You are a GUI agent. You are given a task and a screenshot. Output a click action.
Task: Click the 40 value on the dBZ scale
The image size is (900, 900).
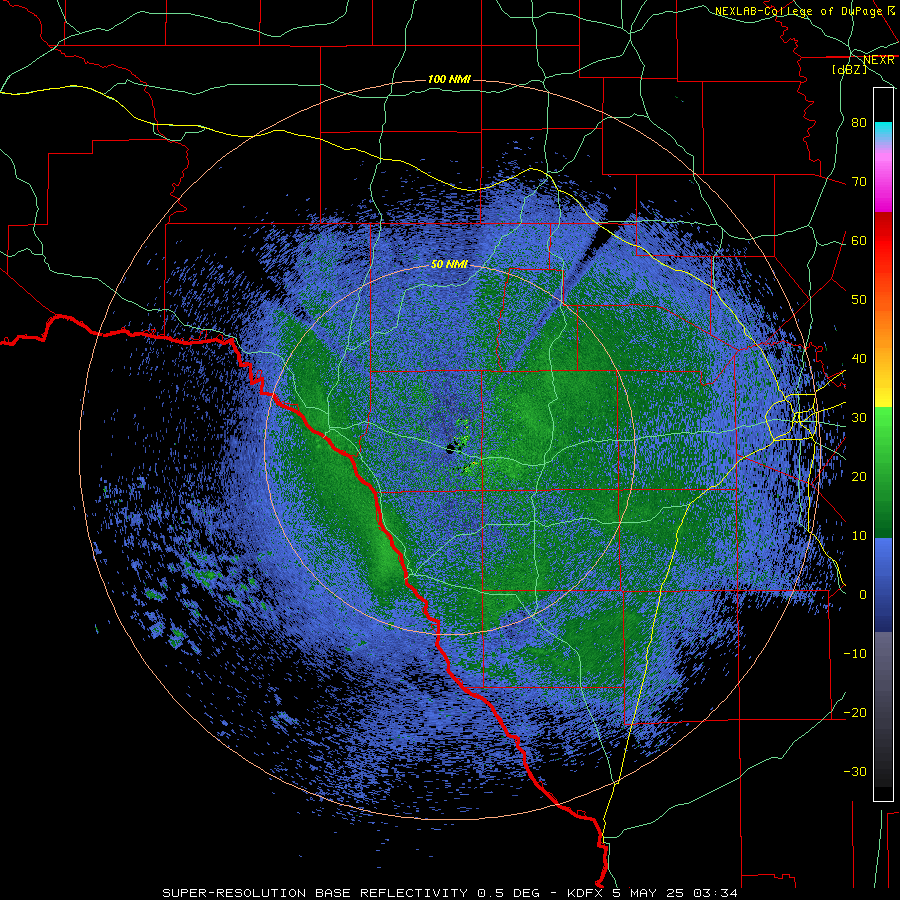pyautogui.click(x=859, y=359)
